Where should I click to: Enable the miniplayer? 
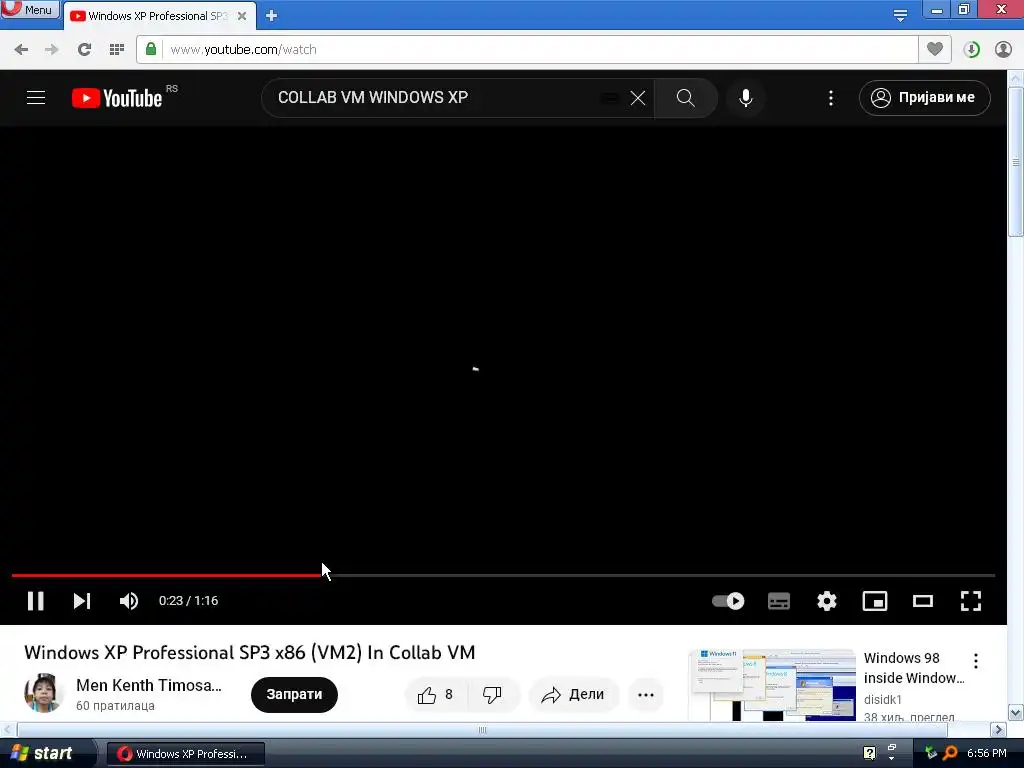pos(874,601)
